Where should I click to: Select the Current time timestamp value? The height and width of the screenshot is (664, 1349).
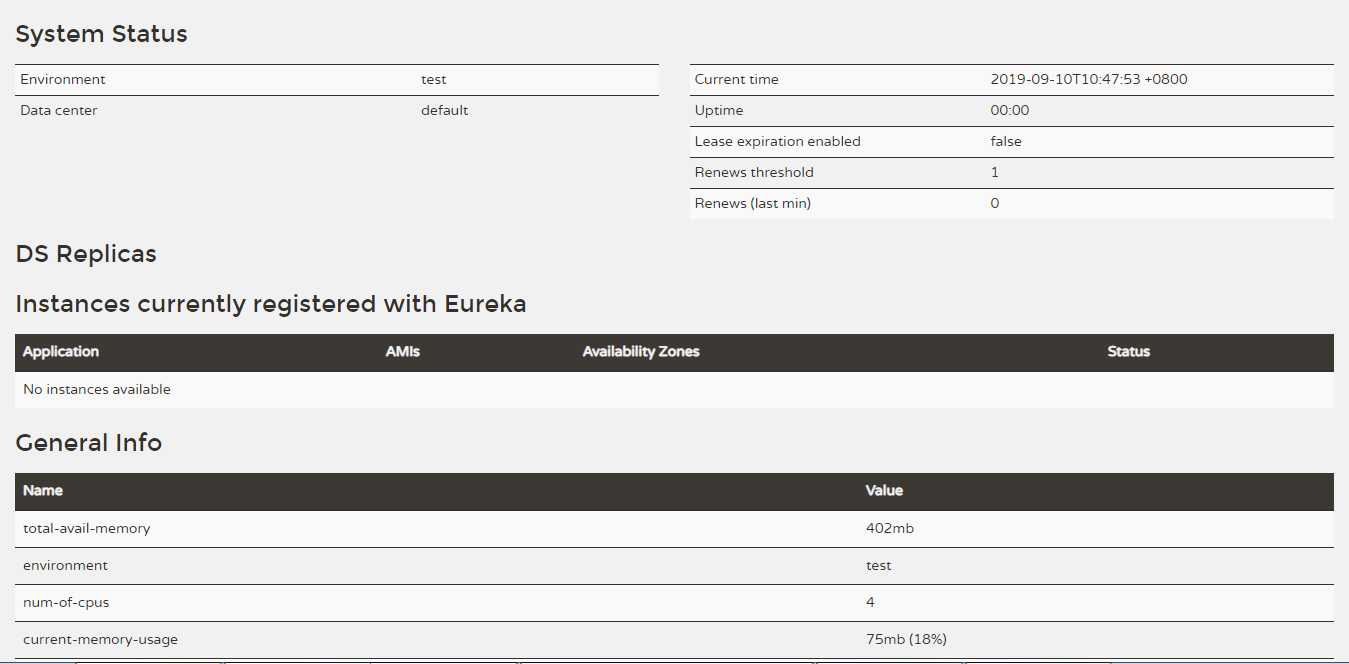tap(1088, 80)
